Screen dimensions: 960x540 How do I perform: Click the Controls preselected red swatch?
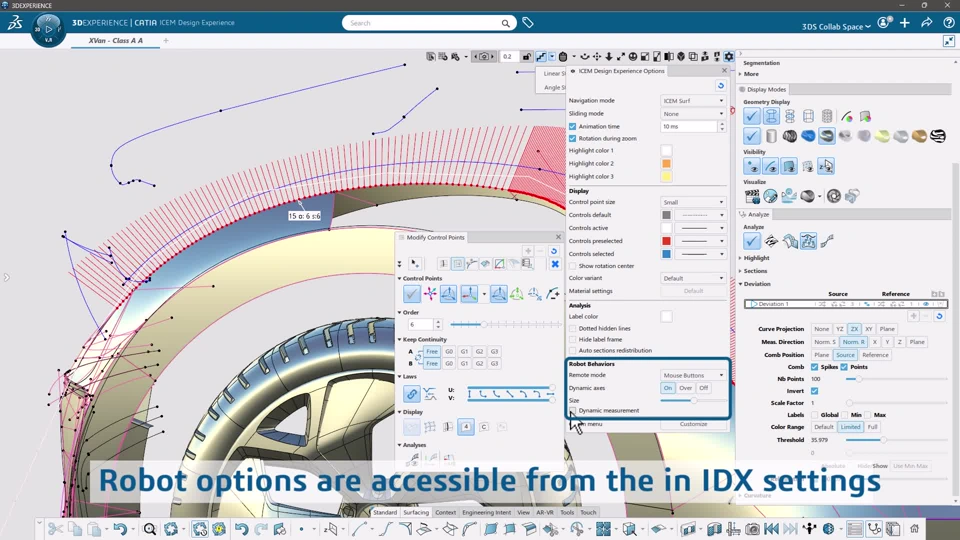click(x=666, y=241)
